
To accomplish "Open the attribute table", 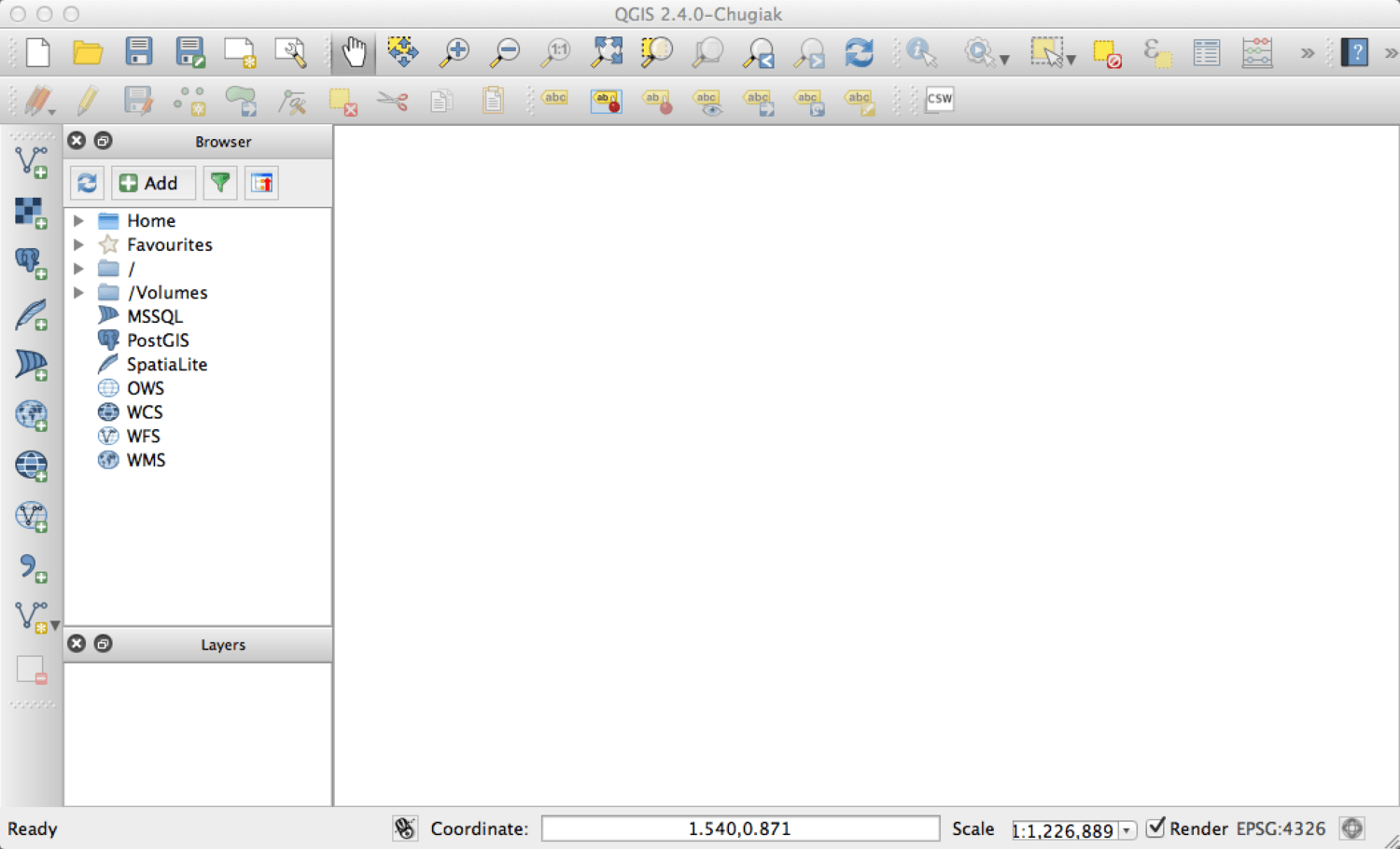I will click(x=1207, y=52).
